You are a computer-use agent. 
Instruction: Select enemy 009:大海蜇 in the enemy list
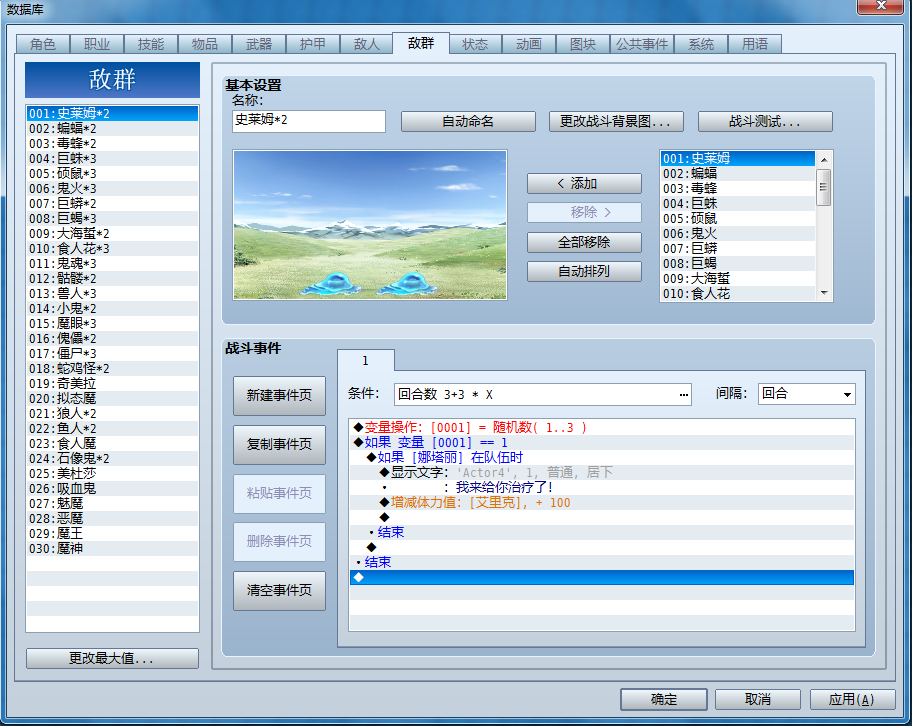[x=738, y=279]
